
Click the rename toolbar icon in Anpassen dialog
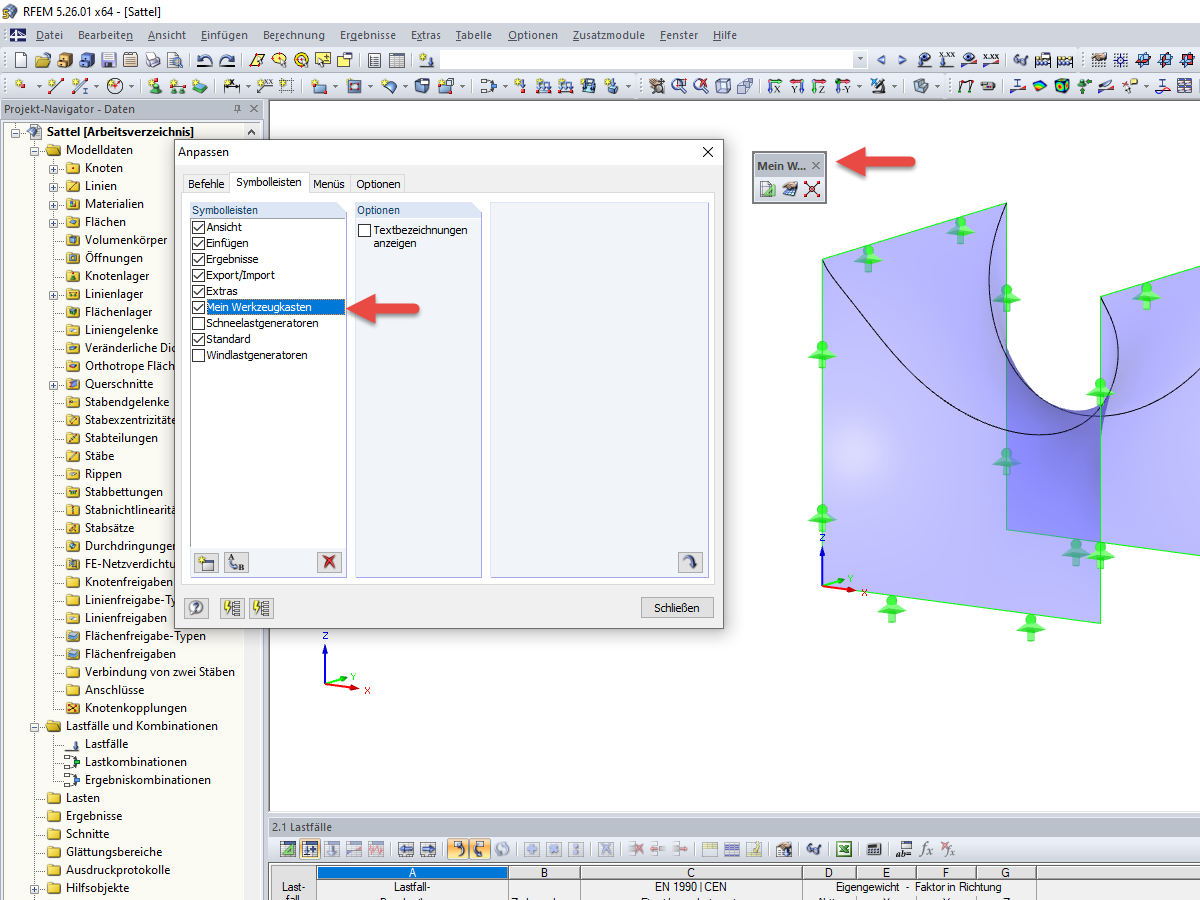pyautogui.click(x=236, y=562)
